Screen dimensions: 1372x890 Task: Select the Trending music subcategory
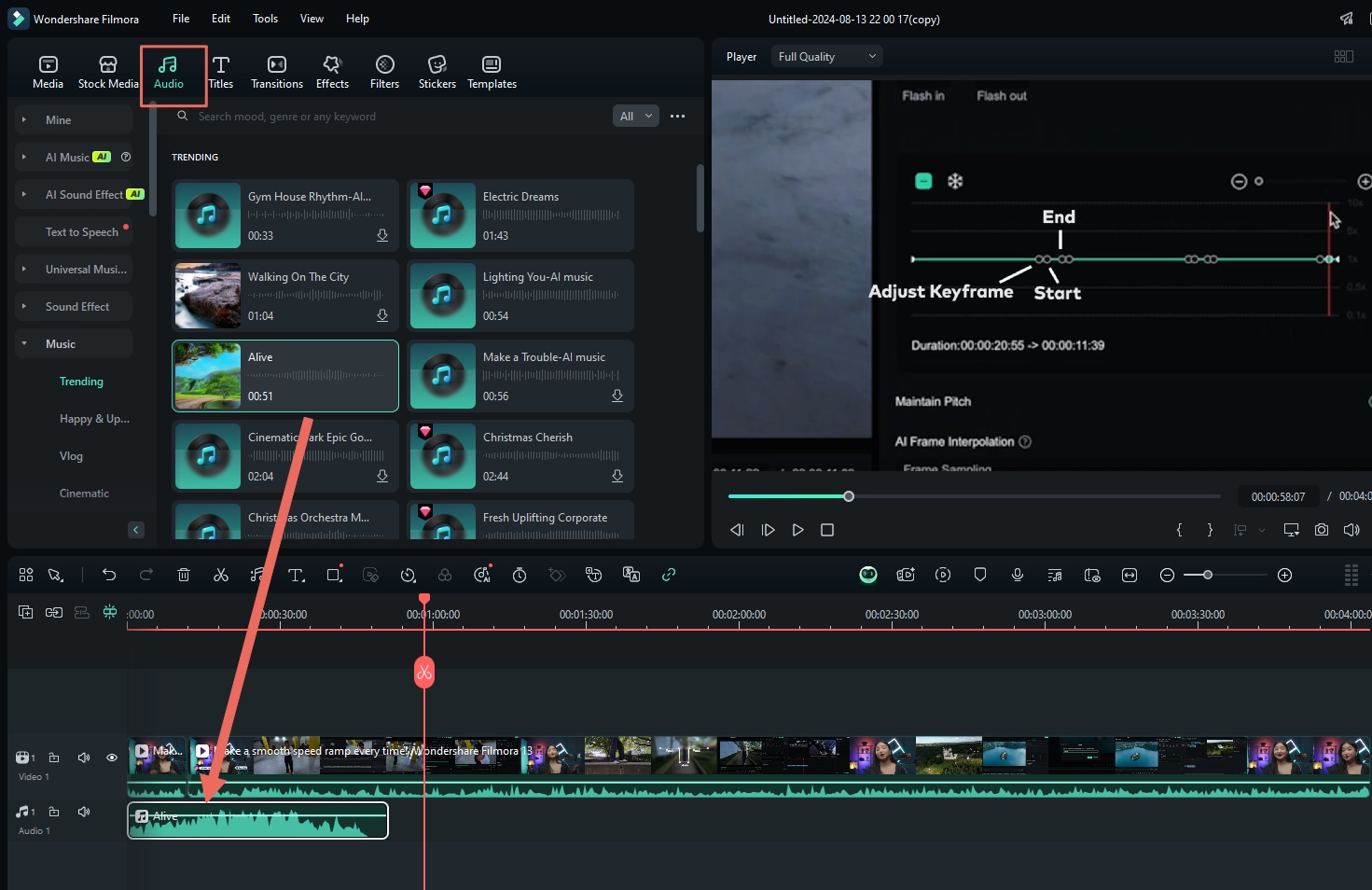[x=81, y=382]
